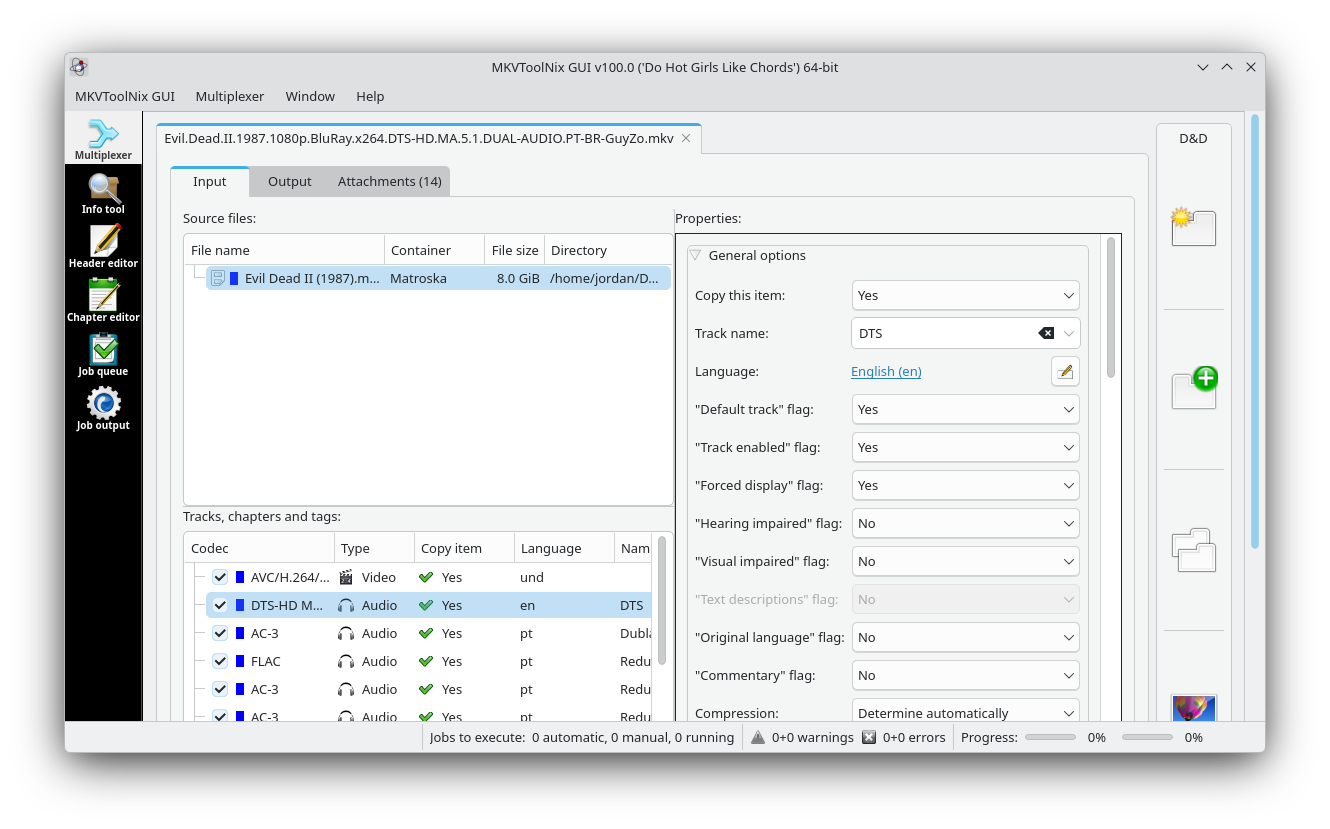The width and height of the screenshot is (1330, 829).
Task: Click the green check in FLAC row
Action: 426,661
